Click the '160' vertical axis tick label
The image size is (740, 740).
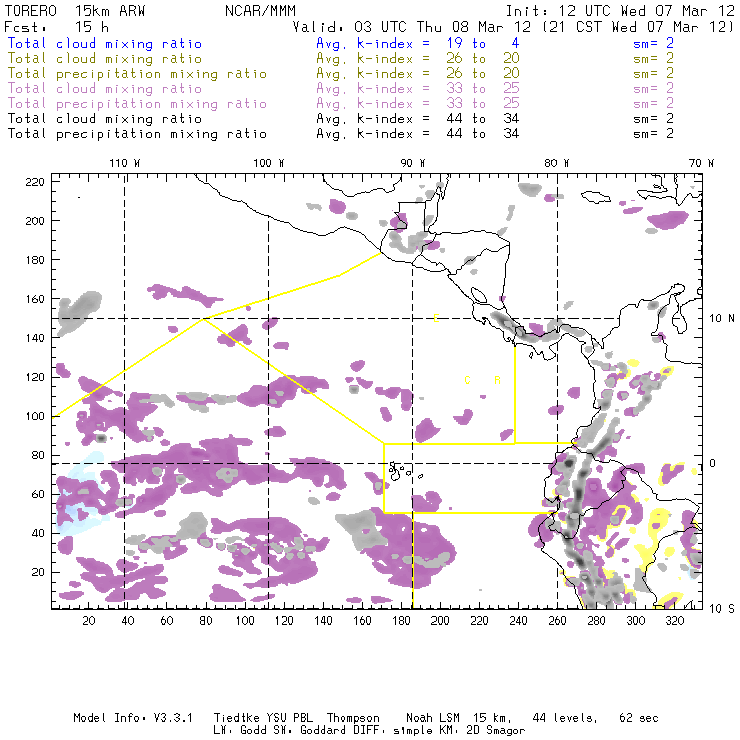34,299
